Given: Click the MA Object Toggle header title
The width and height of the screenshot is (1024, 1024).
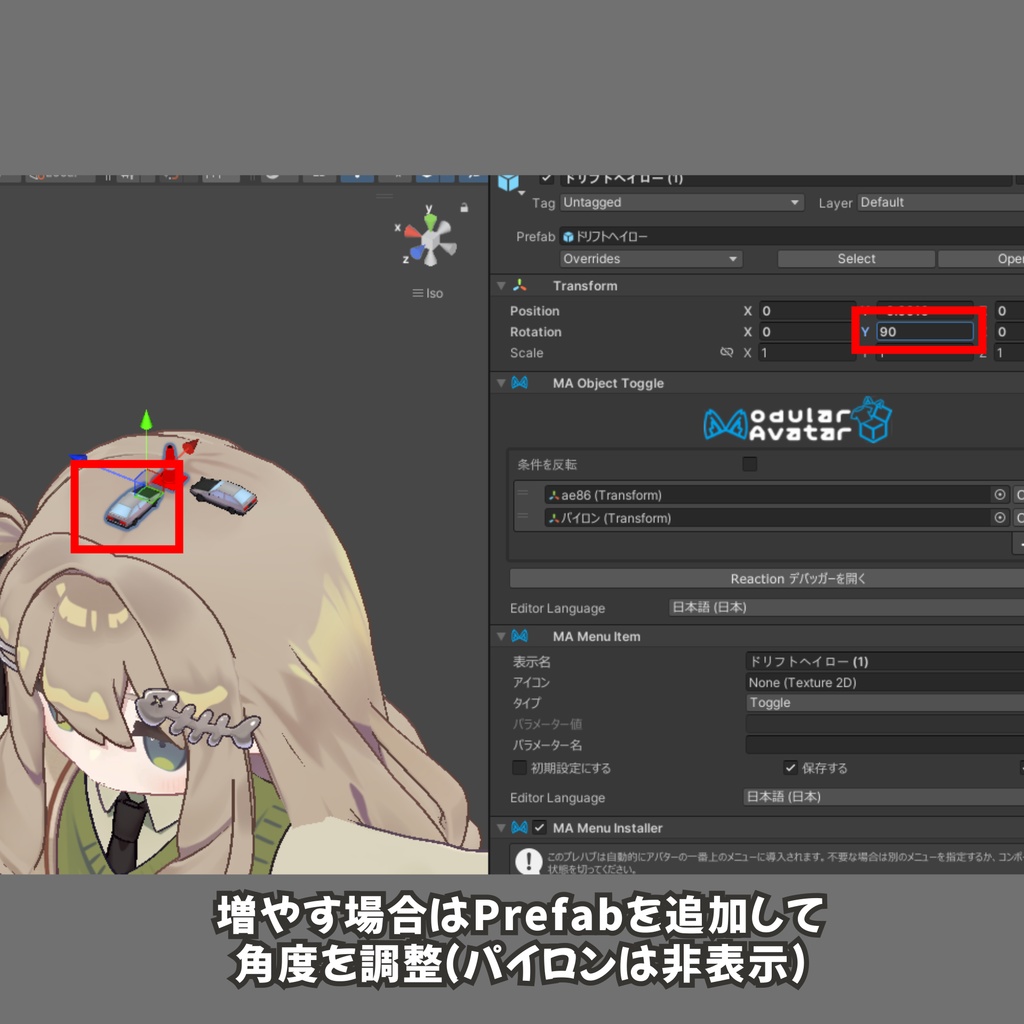Looking at the screenshot, I should [608, 383].
